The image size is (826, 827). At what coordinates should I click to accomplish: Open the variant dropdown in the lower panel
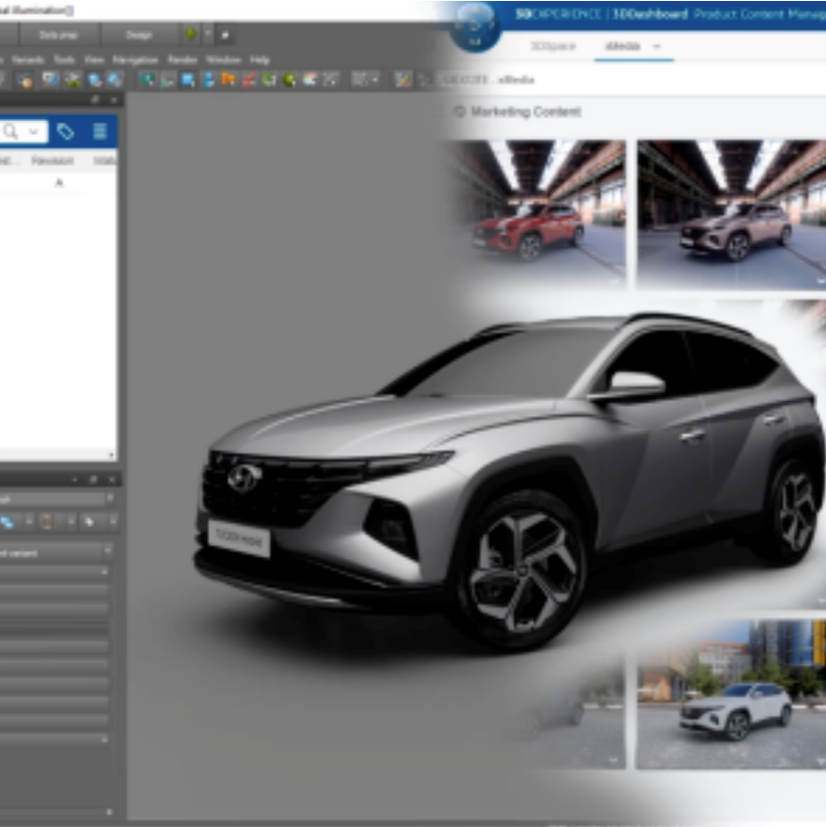(107, 551)
